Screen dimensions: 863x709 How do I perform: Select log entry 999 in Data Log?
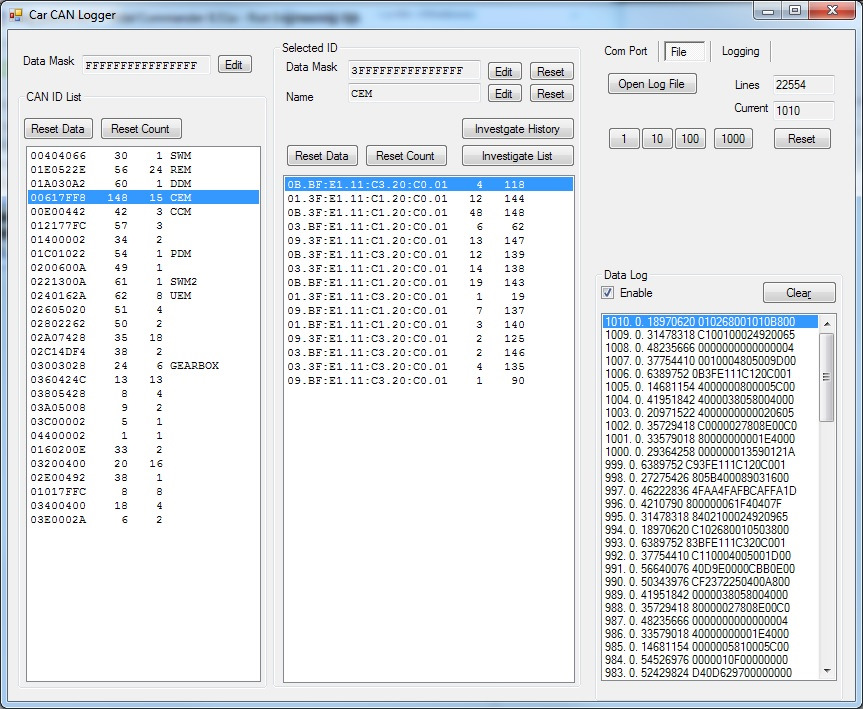[x=711, y=465]
